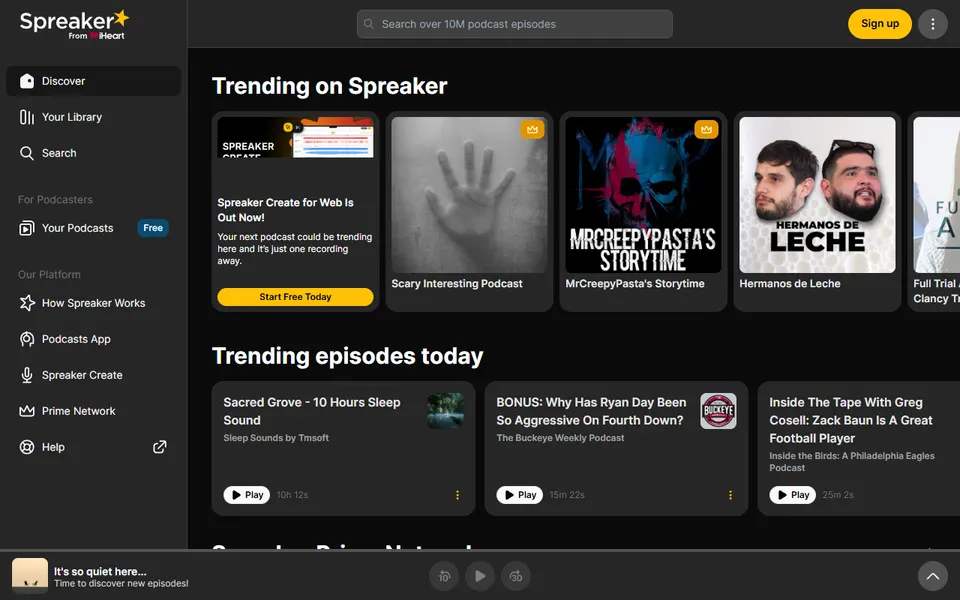Open options menu for Sacred Grove episode

457,495
